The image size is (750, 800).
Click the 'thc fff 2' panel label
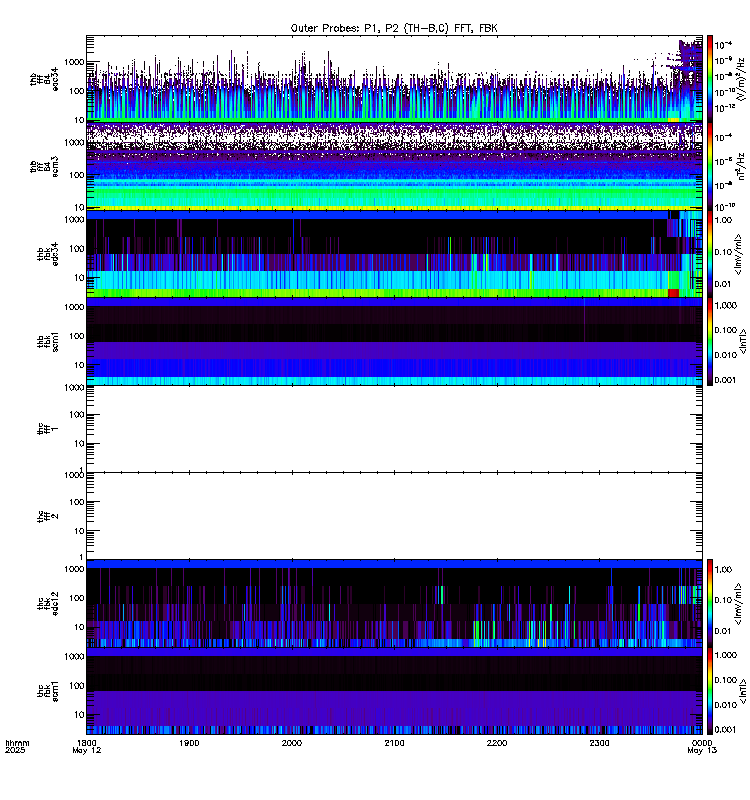pos(47,516)
